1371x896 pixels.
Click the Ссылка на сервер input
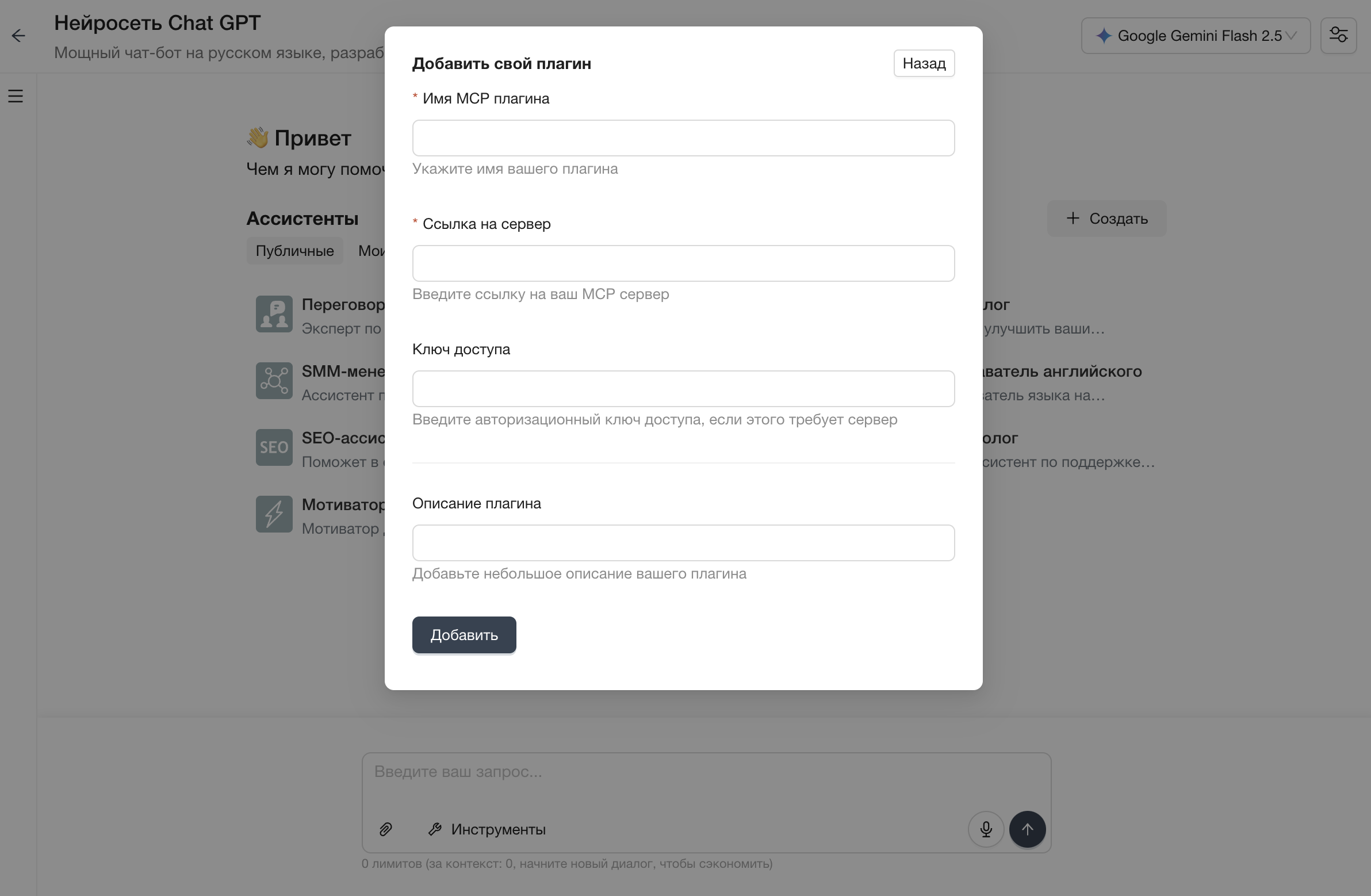click(683, 263)
